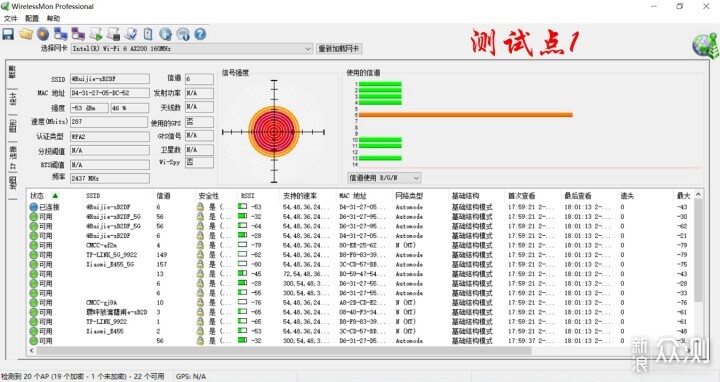Open the 信道使用 B/G/N dropdown
720x382 pixels.
tap(384, 178)
